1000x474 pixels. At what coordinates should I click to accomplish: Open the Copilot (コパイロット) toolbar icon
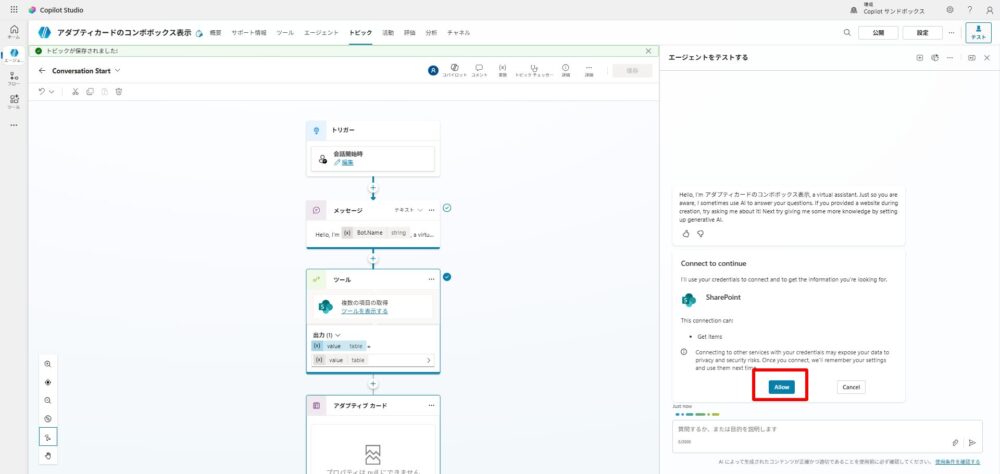[x=454, y=68]
